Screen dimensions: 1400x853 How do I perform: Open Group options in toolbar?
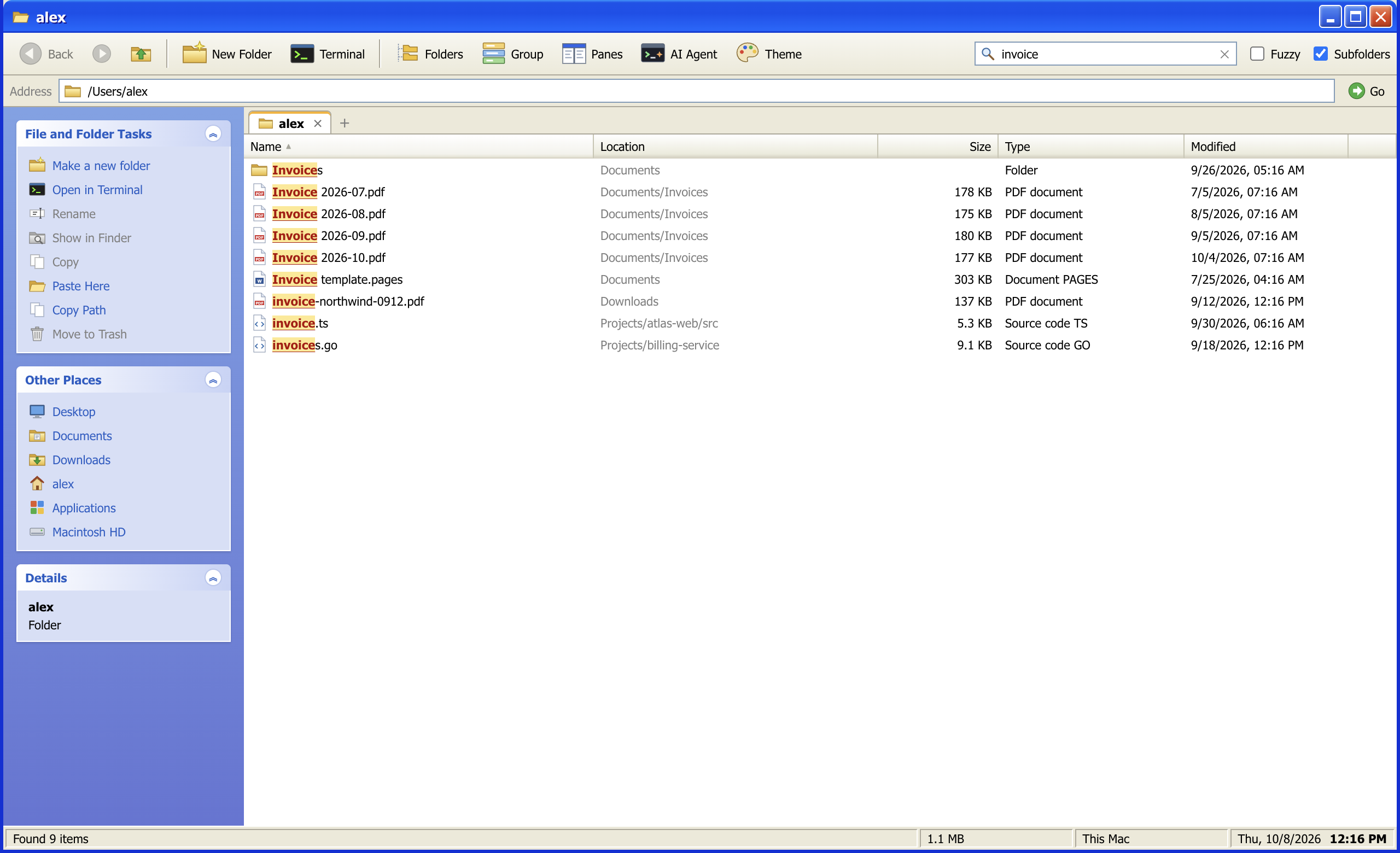click(x=512, y=54)
